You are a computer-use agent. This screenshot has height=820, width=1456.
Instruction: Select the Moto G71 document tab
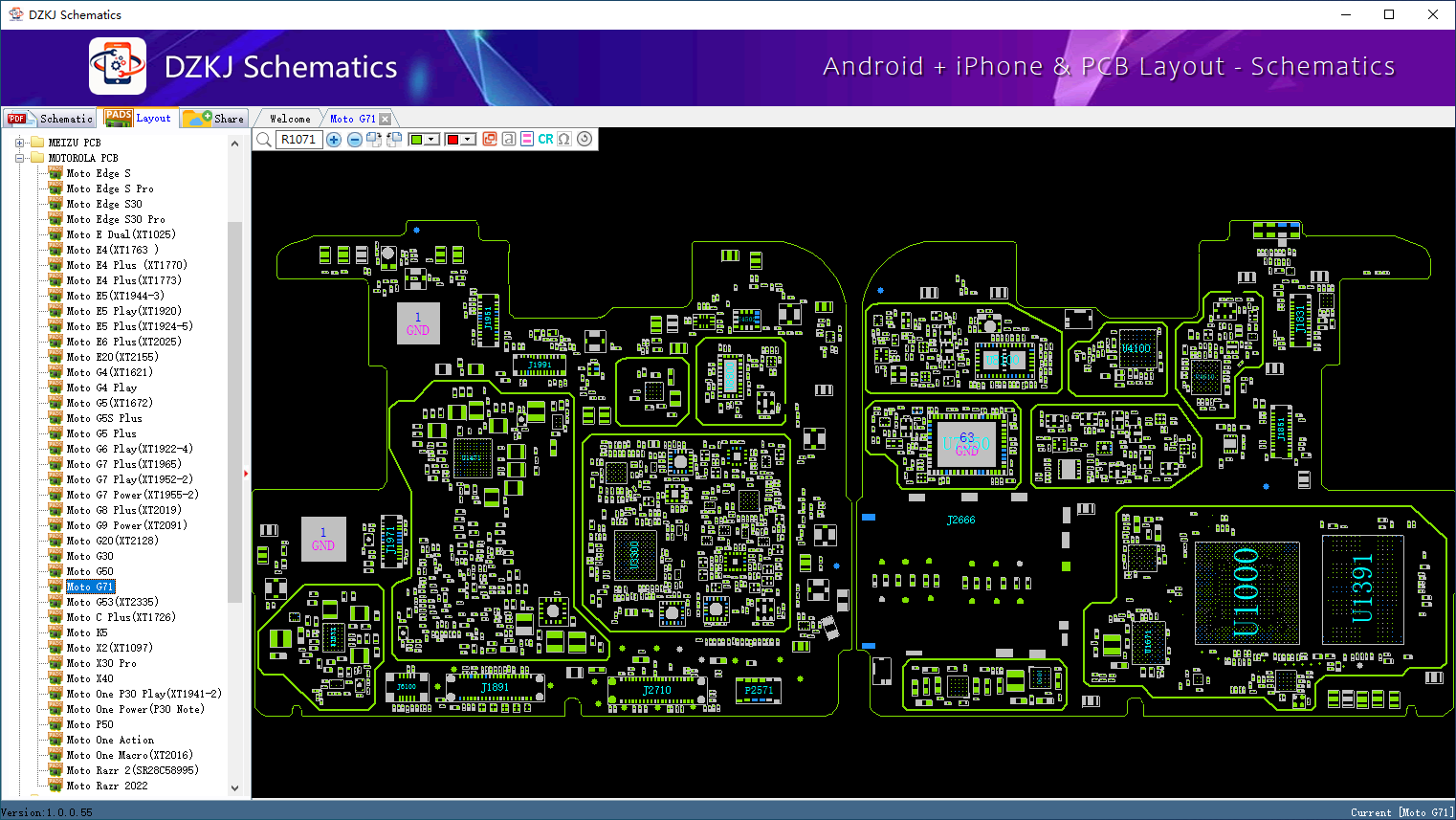click(353, 119)
